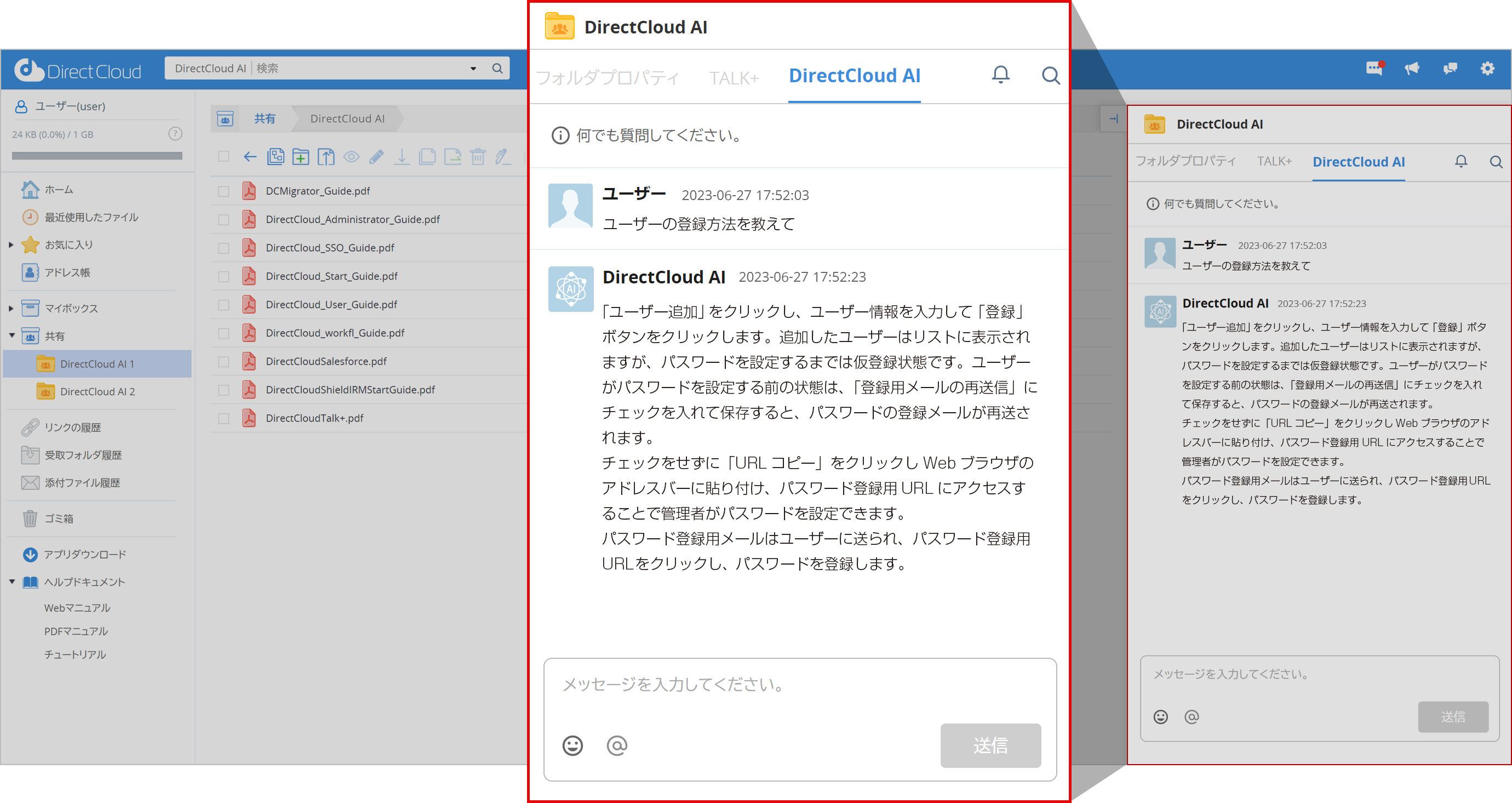Click the @ mention icon in right-side panel
This screenshot has height=803, width=1512.
point(1192,716)
